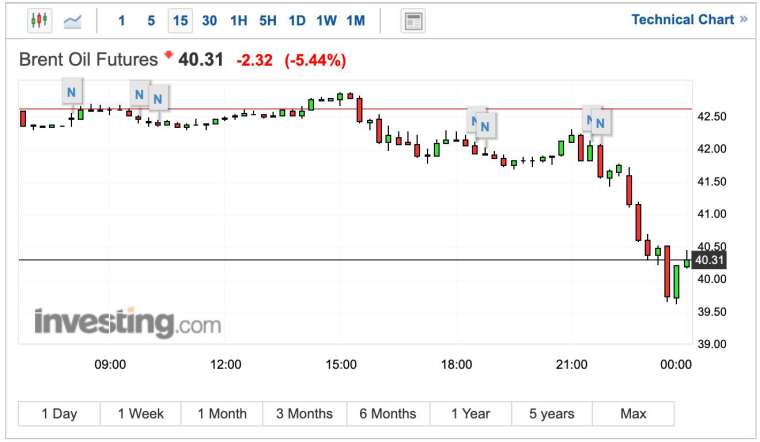
Task: Switch to the area line chart icon
Action: tap(73, 21)
